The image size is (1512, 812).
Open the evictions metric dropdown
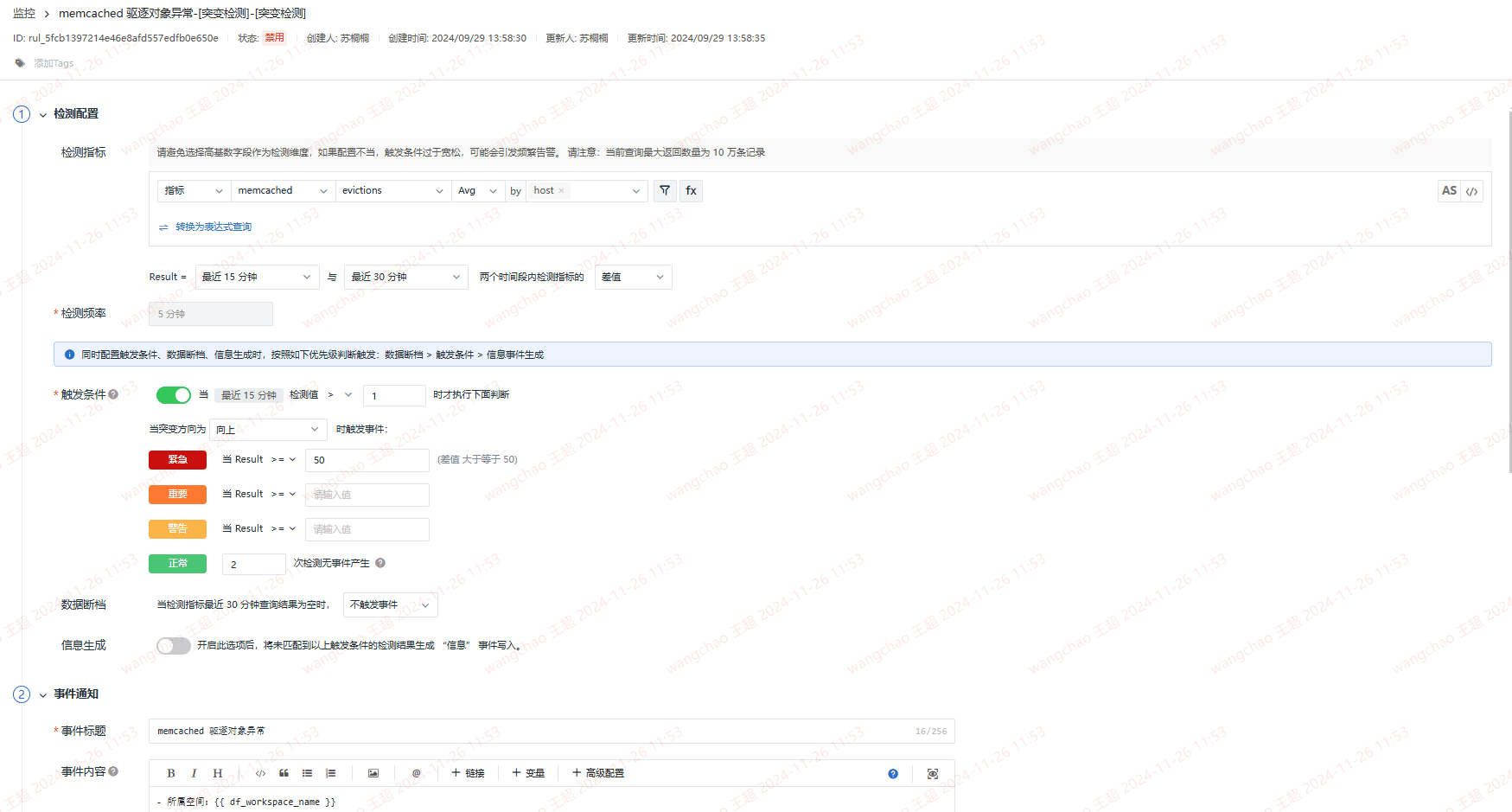pyautogui.click(x=393, y=190)
